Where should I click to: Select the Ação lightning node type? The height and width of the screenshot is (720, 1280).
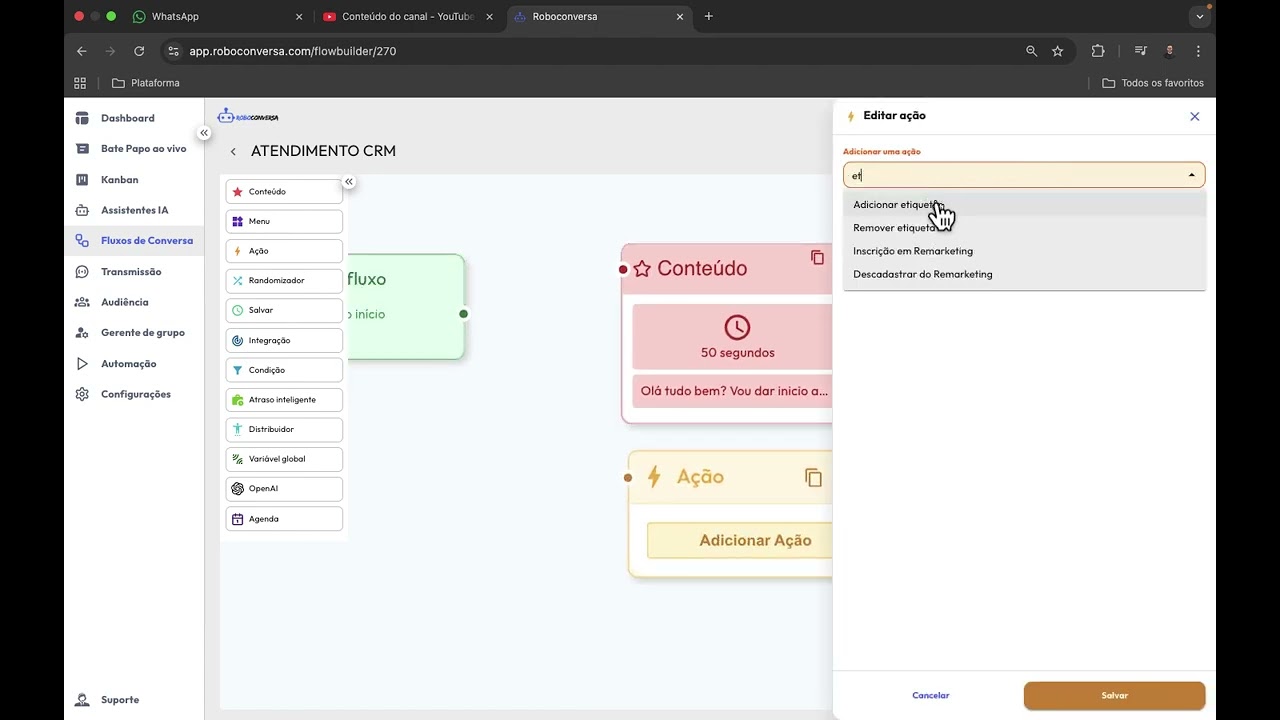coord(284,251)
